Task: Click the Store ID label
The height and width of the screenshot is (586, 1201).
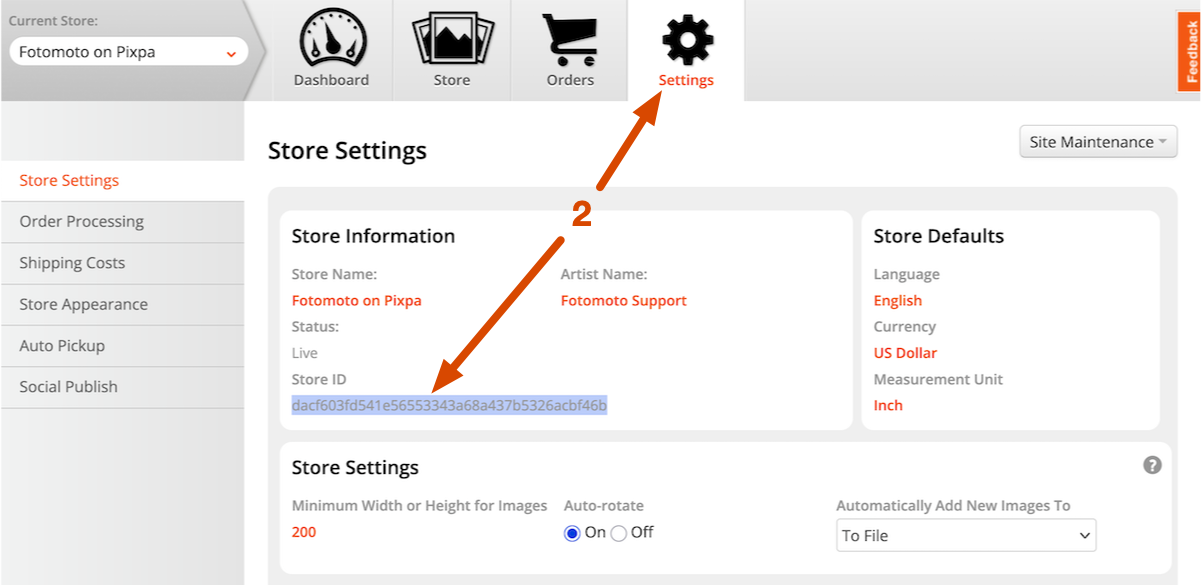Action: click(318, 379)
